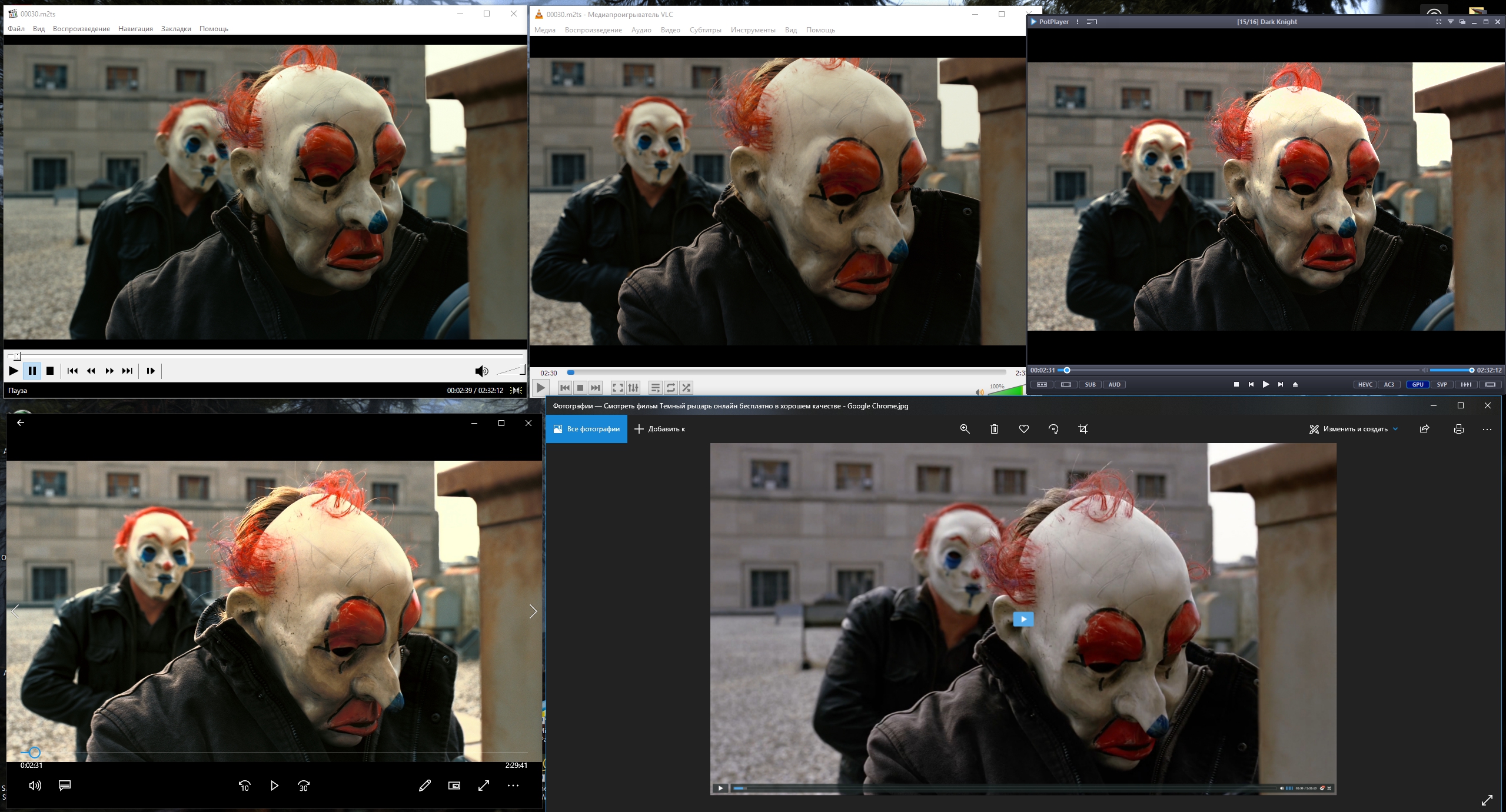Image resolution: width=1506 pixels, height=812 pixels.
Task: Open the VLC 'Аудио' menu
Action: [x=641, y=30]
